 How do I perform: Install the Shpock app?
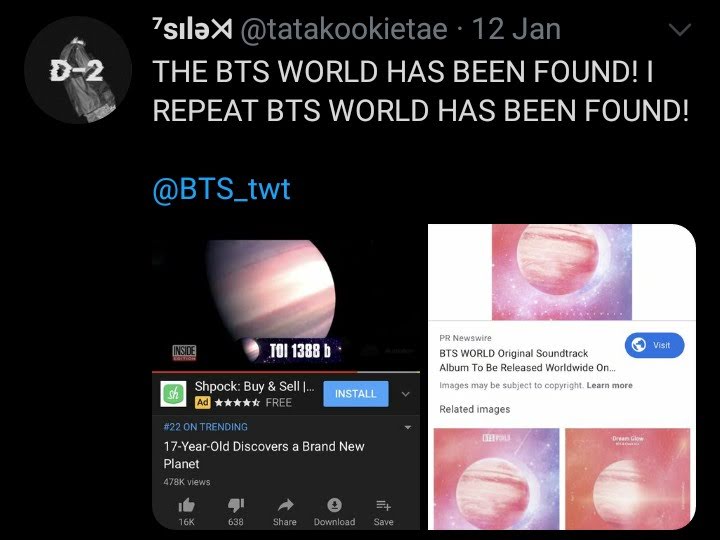[x=355, y=394]
